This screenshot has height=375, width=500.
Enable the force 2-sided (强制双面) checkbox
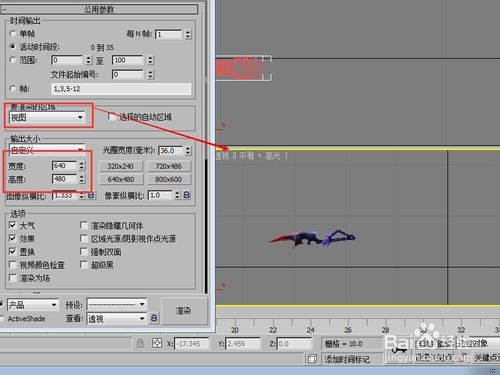tap(84, 251)
